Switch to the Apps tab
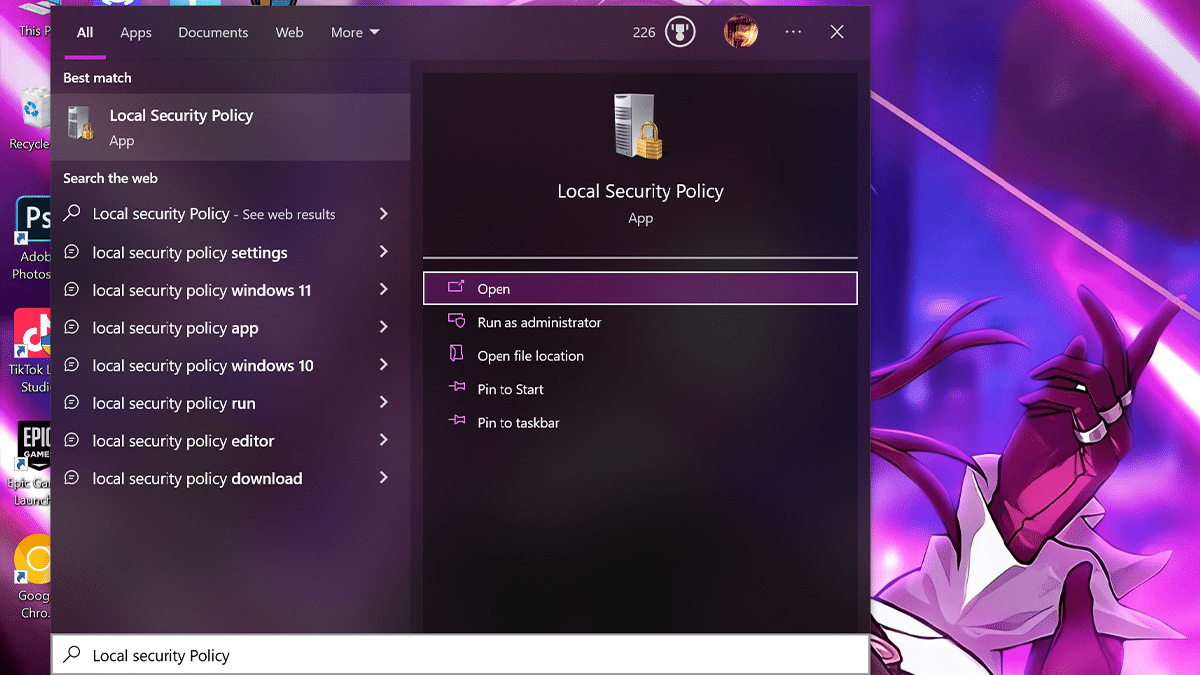The height and width of the screenshot is (675, 1200). point(136,32)
